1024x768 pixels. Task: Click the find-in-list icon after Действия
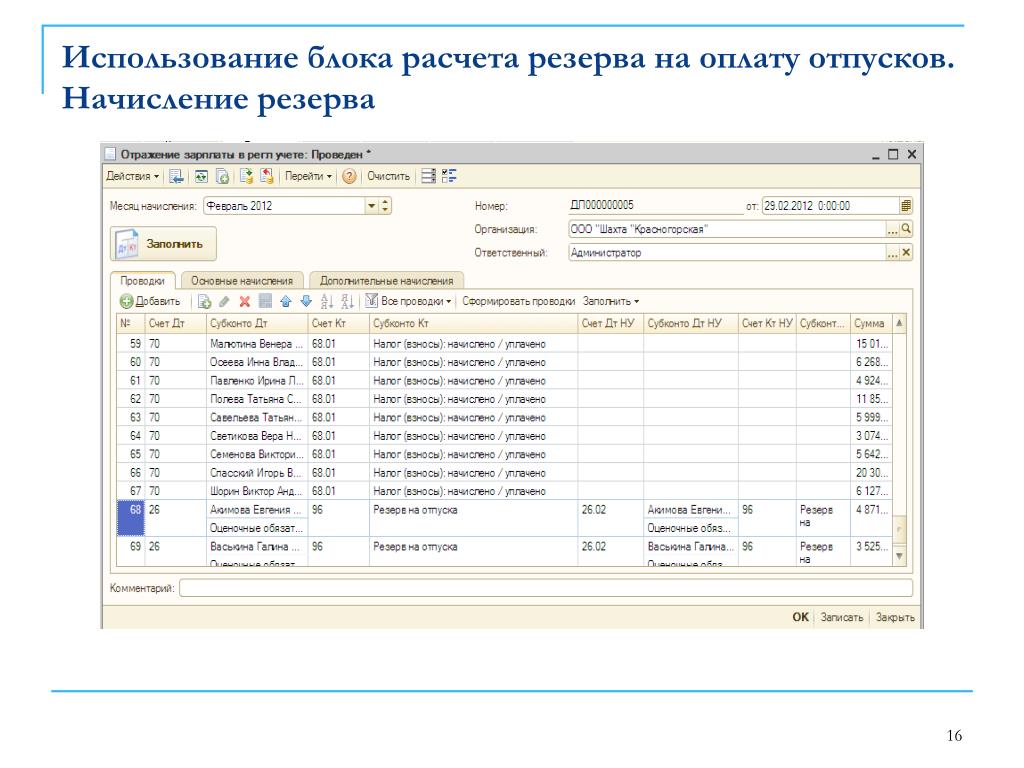(176, 176)
